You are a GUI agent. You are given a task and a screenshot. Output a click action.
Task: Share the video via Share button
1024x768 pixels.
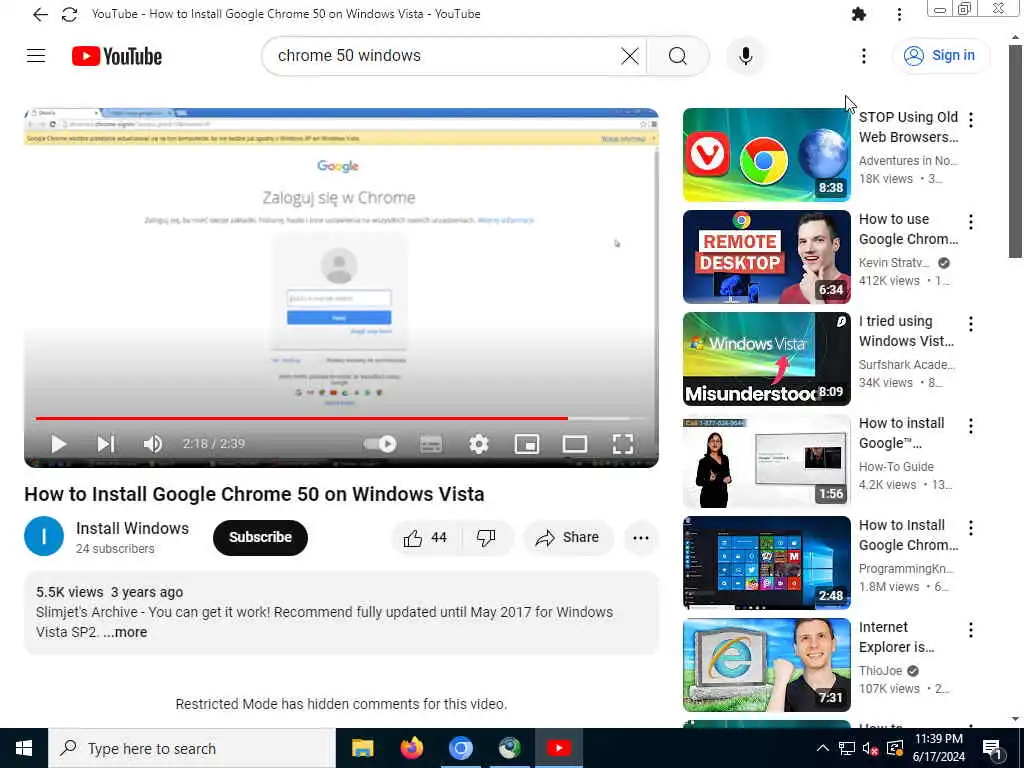pyautogui.click(x=568, y=537)
